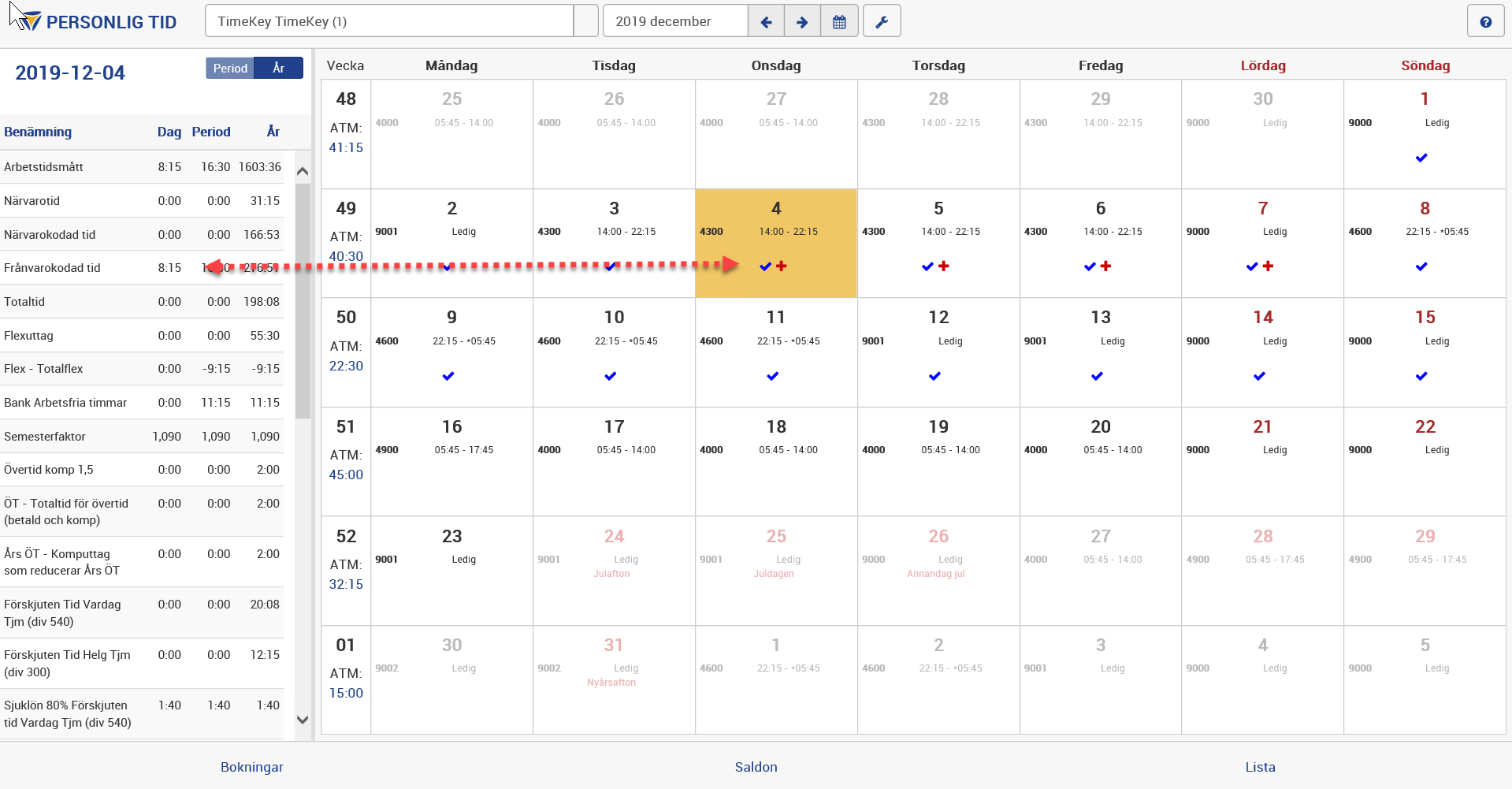Click the balances list scrollbar thumb
This screenshot has height=789, width=1512.
click(x=303, y=301)
